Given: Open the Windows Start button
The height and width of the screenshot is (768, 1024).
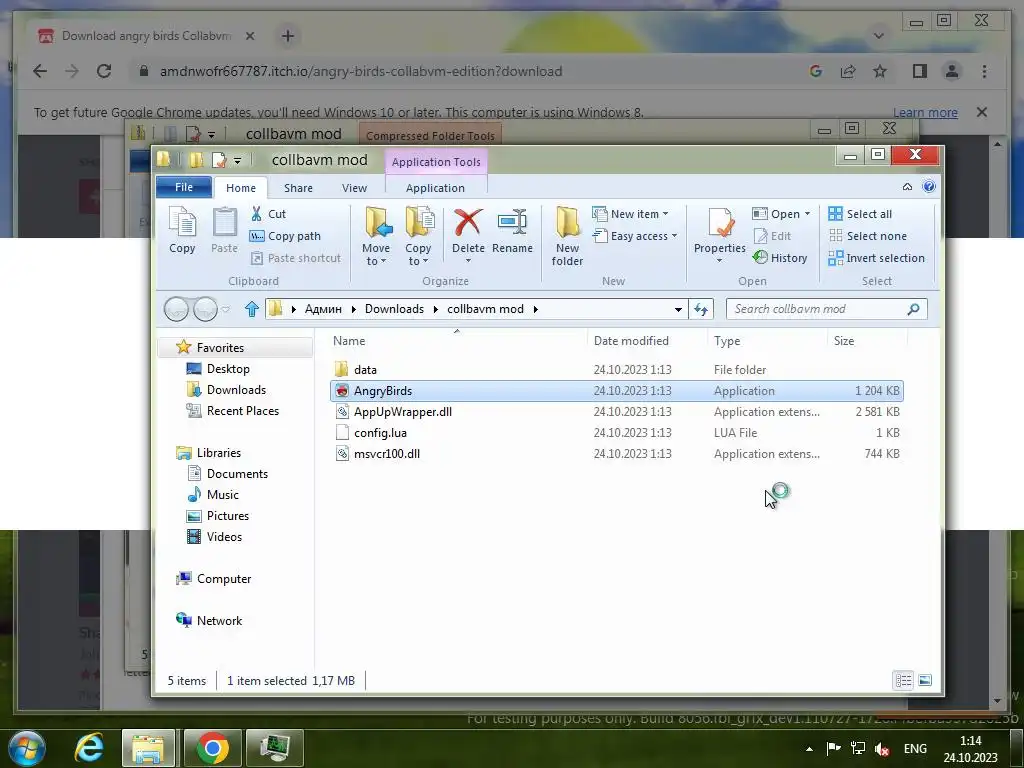Looking at the screenshot, I should (x=27, y=748).
